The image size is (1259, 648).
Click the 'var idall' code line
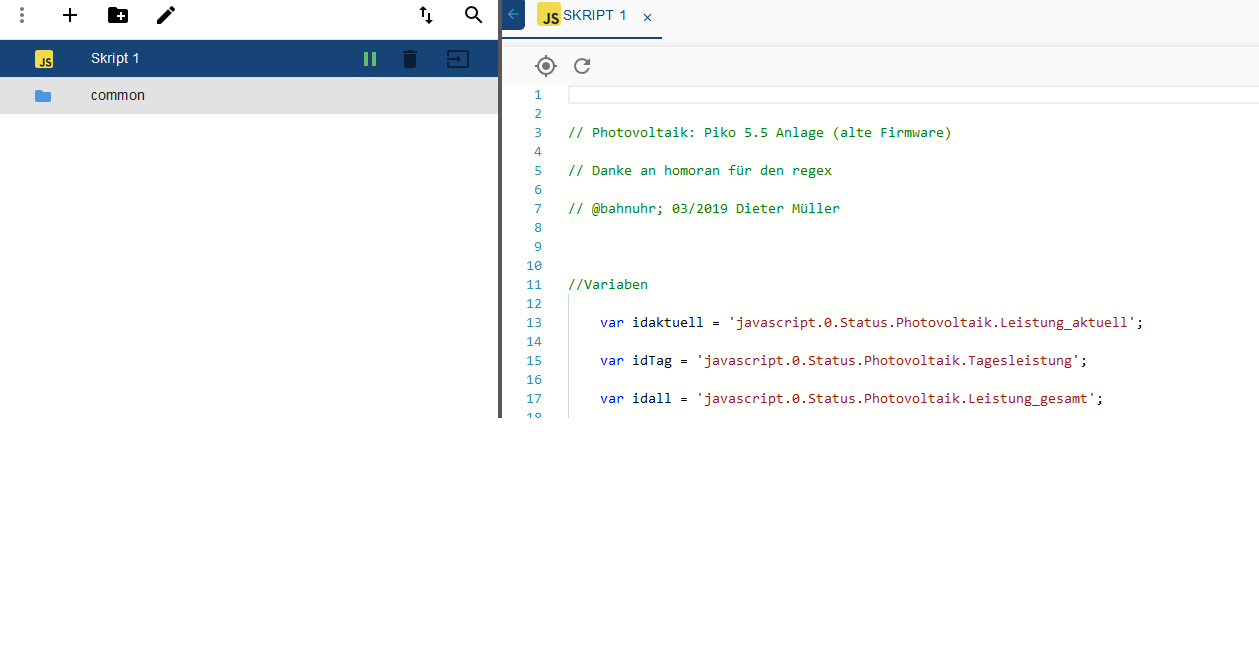[x=852, y=399]
